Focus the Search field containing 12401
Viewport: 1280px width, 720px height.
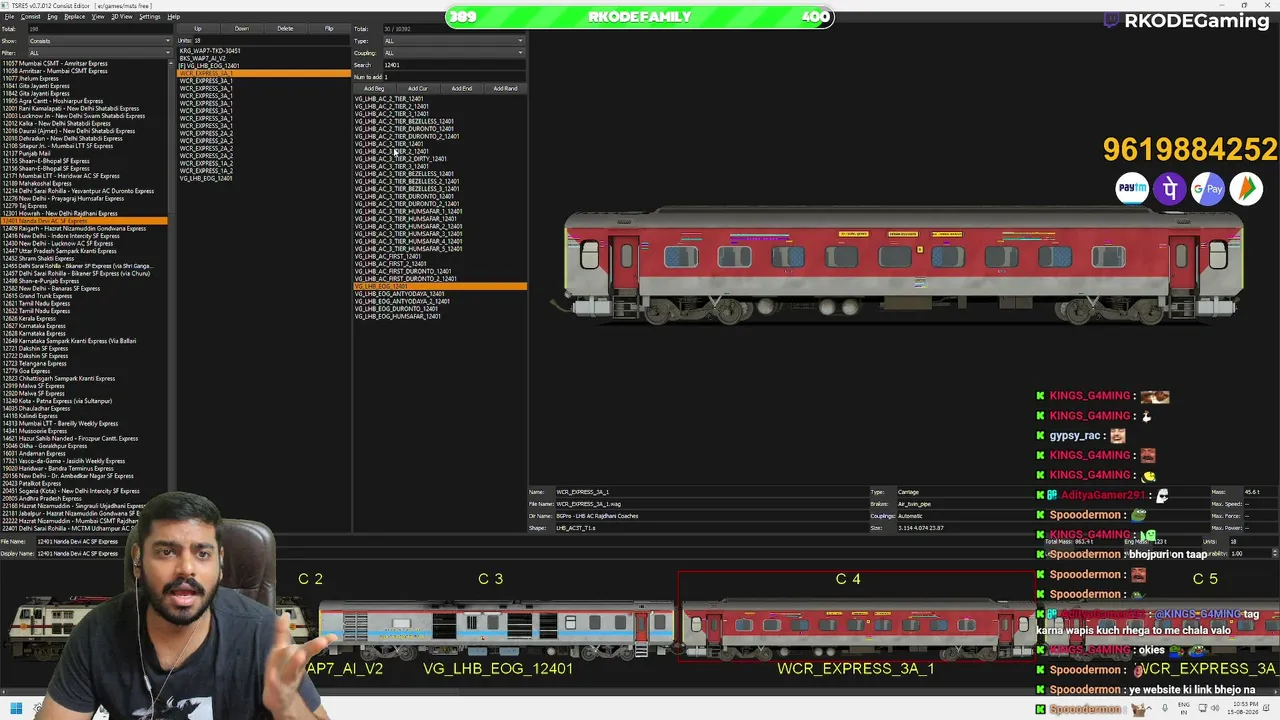tap(454, 65)
